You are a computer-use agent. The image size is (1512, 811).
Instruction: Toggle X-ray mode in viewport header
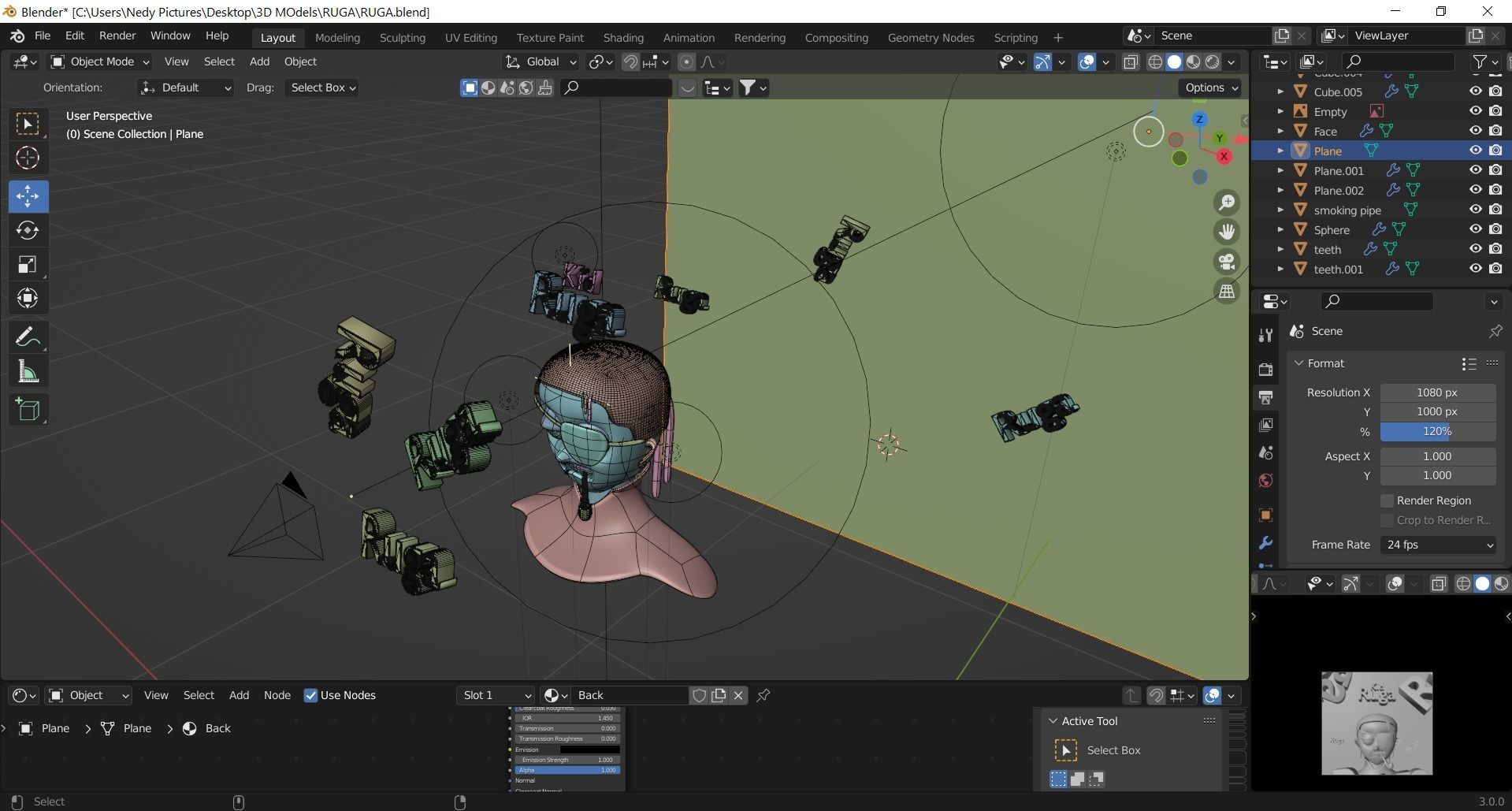tap(1131, 62)
